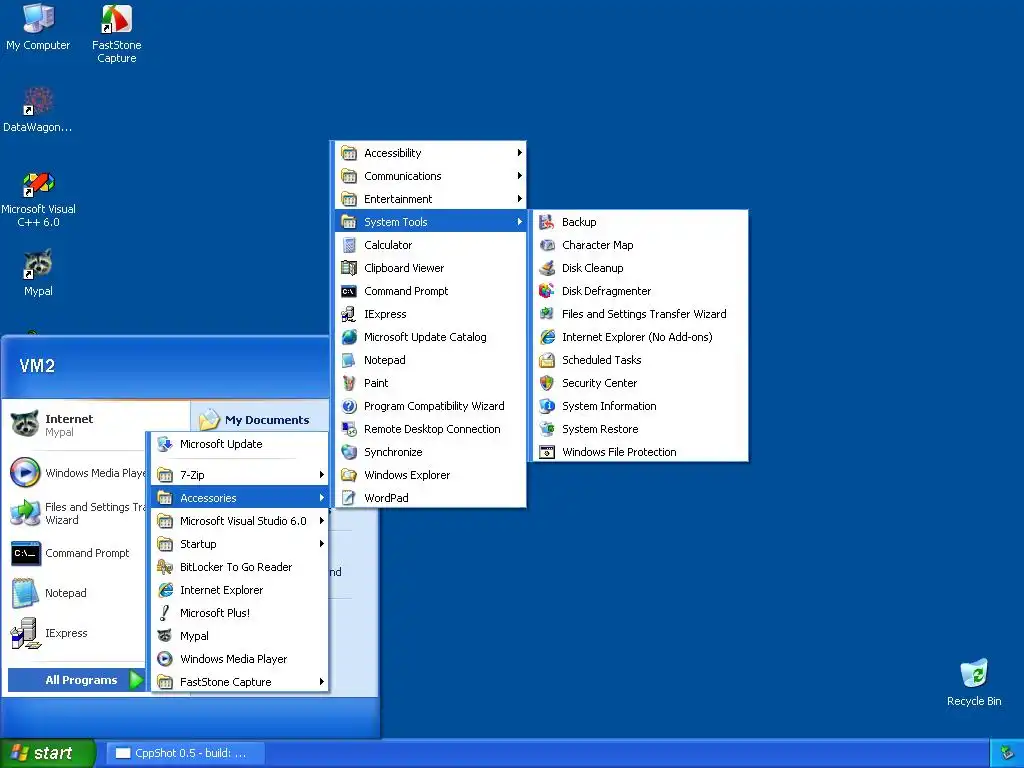Image resolution: width=1024 pixels, height=768 pixels.
Task: Click the BitLocker To Go Reader icon
Action: coord(165,567)
